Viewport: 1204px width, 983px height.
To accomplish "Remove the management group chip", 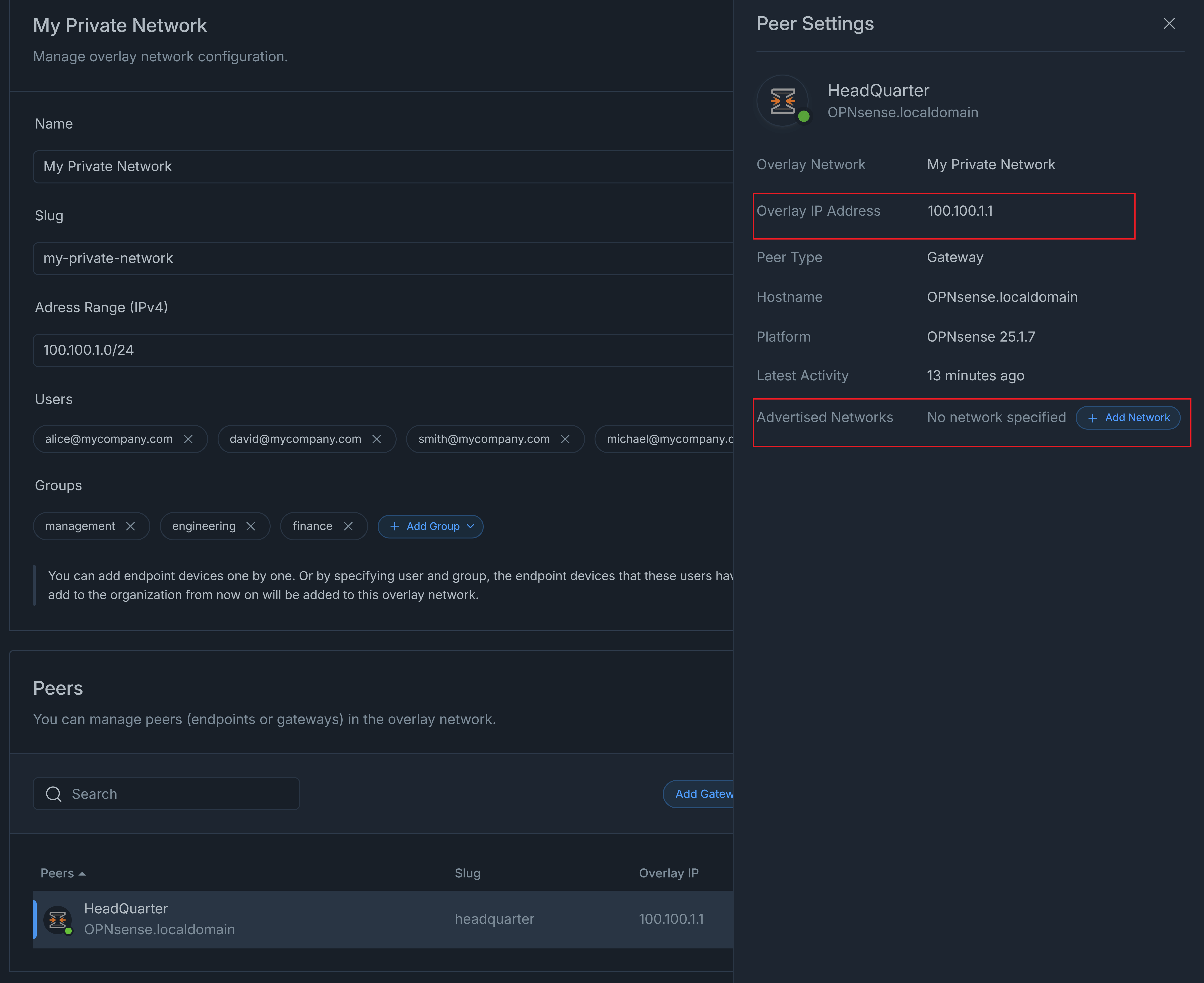I will [130, 527].
